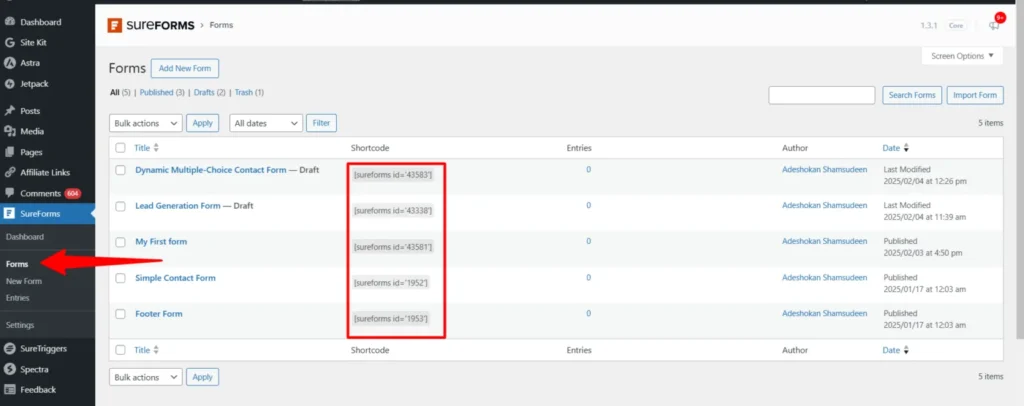The width and height of the screenshot is (1024, 406).
Task: Open the notifications megaphone icon
Action: pyautogui.click(x=994, y=25)
